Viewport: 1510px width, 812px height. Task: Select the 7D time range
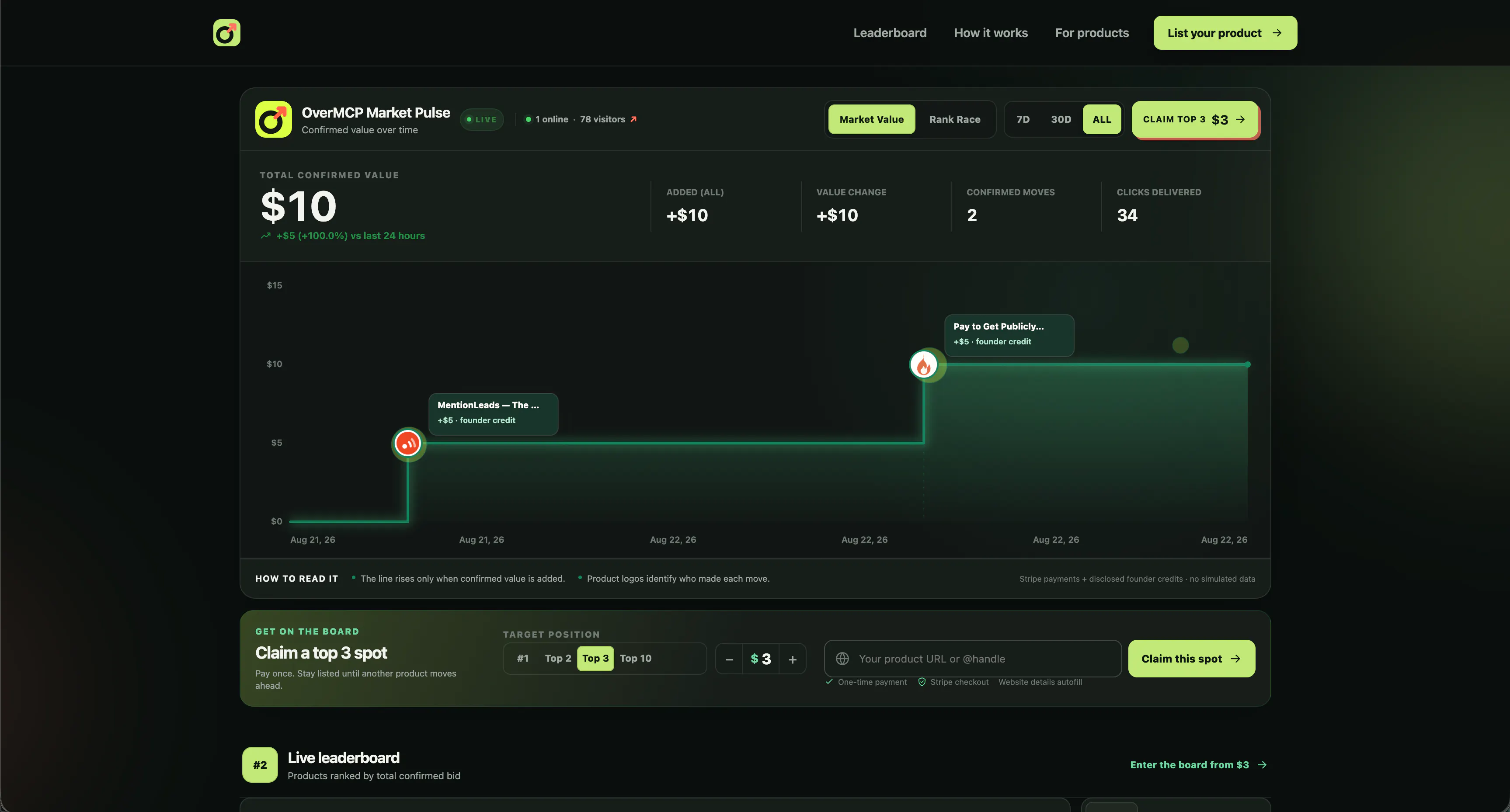pos(1022,119)
